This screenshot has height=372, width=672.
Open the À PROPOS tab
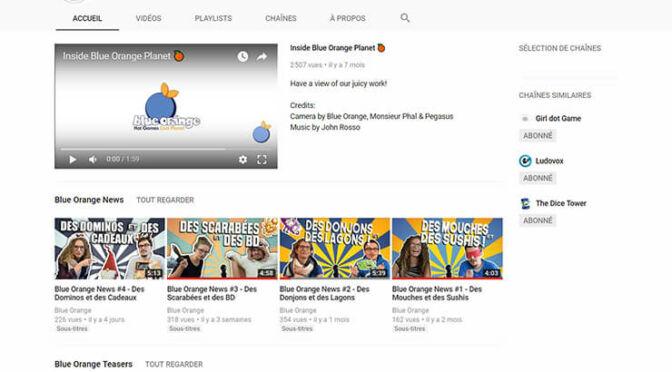click(348, 18)
